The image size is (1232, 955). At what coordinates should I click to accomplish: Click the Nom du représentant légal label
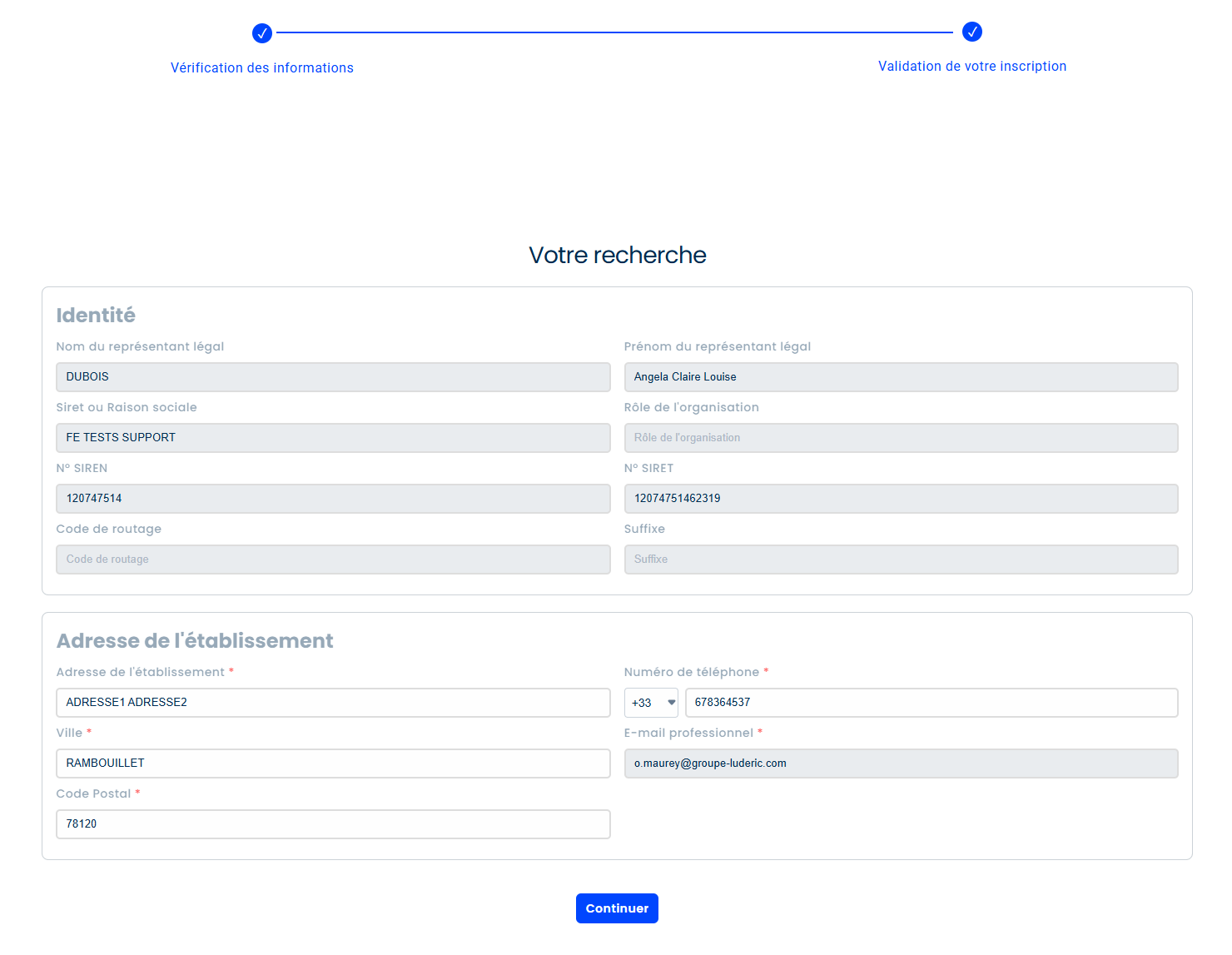140,346
